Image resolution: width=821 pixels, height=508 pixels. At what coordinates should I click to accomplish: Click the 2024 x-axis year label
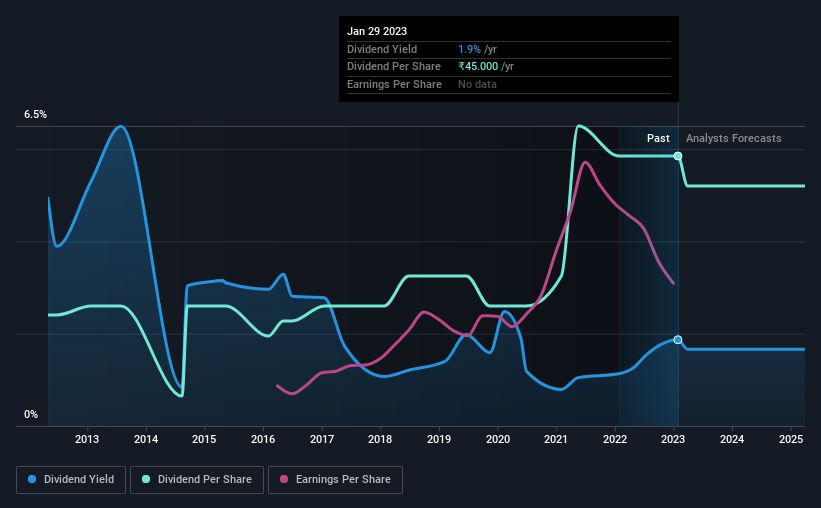click(x=732, y=439)
